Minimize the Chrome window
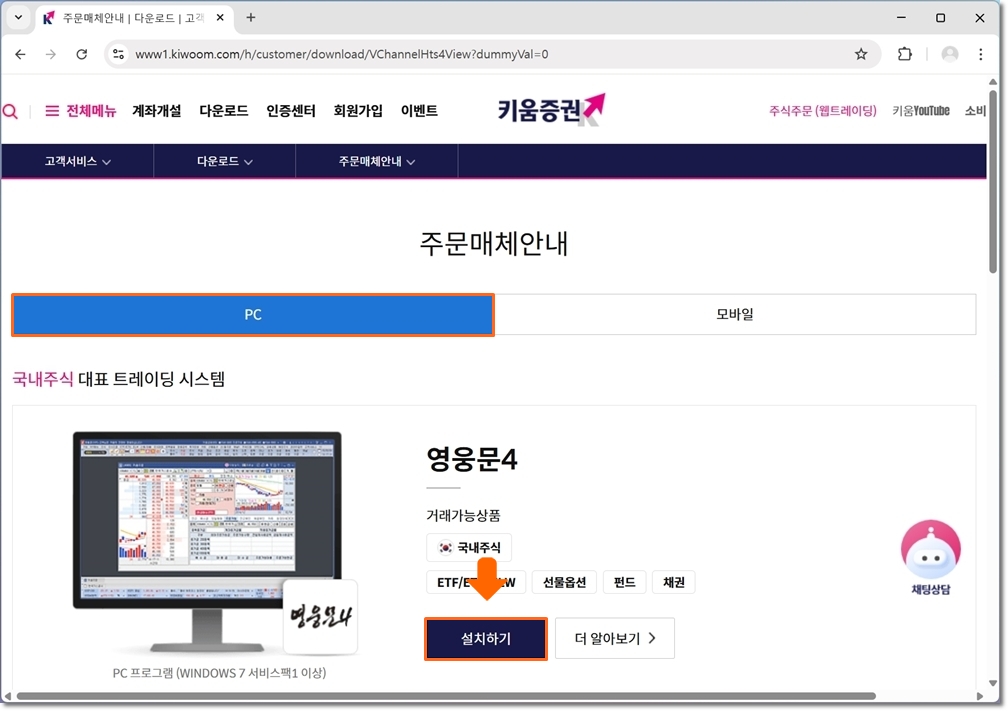This screenshot has height=711, width=1008. 901,17
